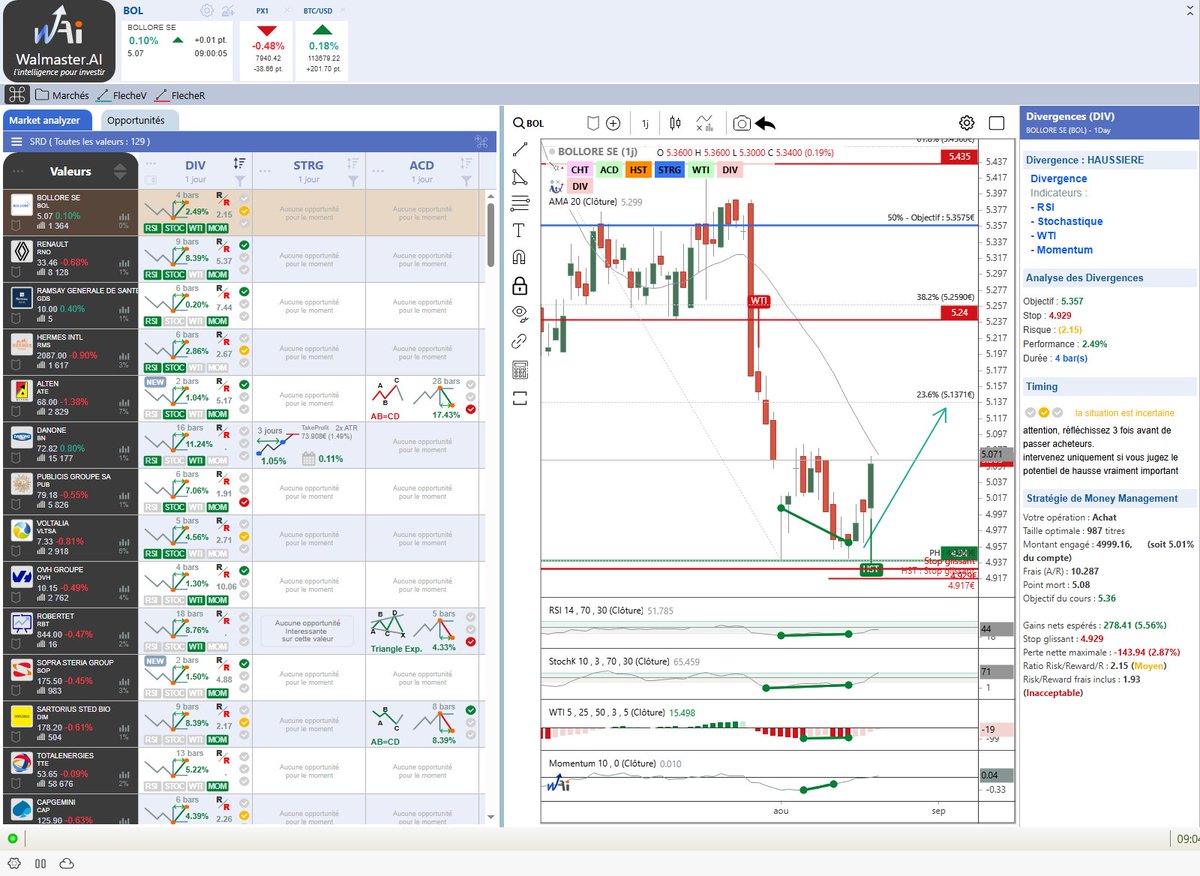Open the 1j timeframe selector
The height and width of the screenshot is (876, 1200).
(645, 123)
